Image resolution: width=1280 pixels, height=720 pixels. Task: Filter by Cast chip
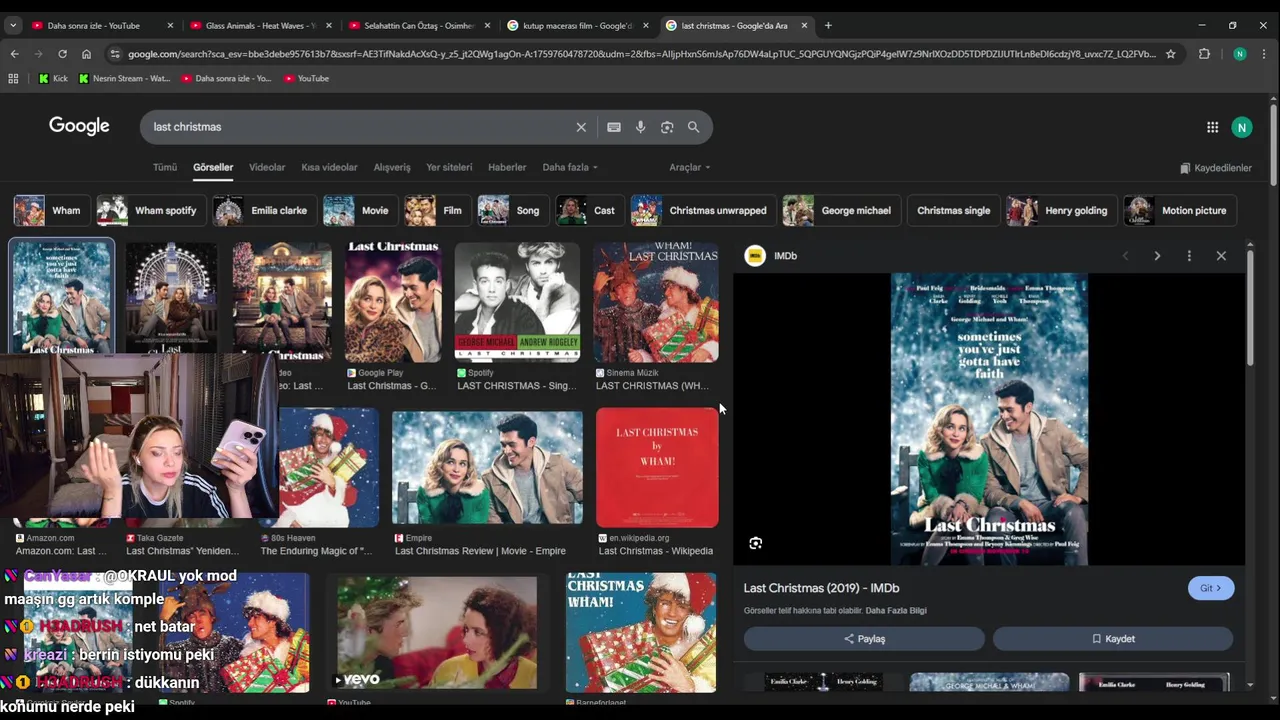[588, 211]
